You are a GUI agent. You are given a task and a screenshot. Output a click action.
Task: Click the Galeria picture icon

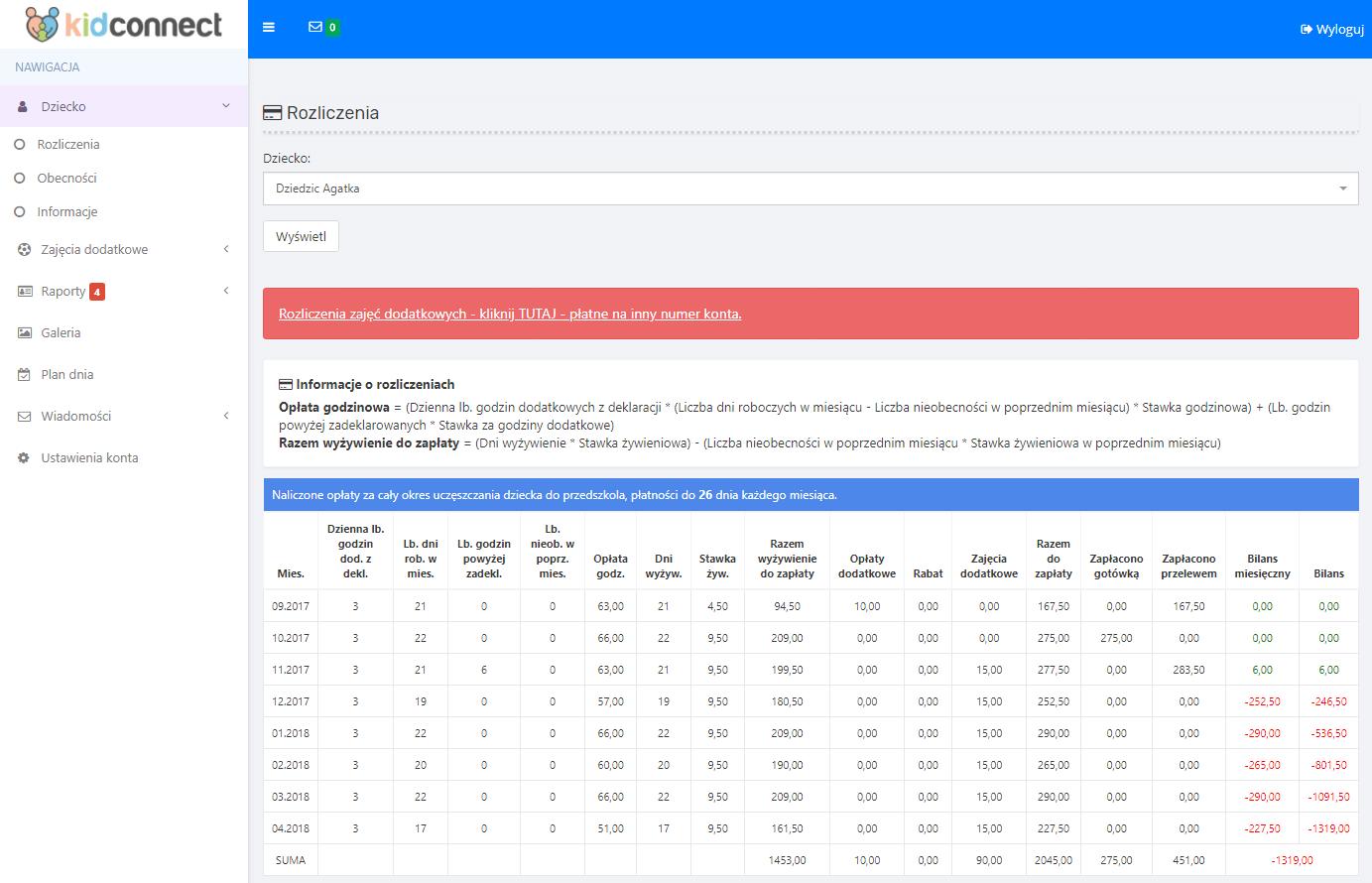click(x=25, y=332)
